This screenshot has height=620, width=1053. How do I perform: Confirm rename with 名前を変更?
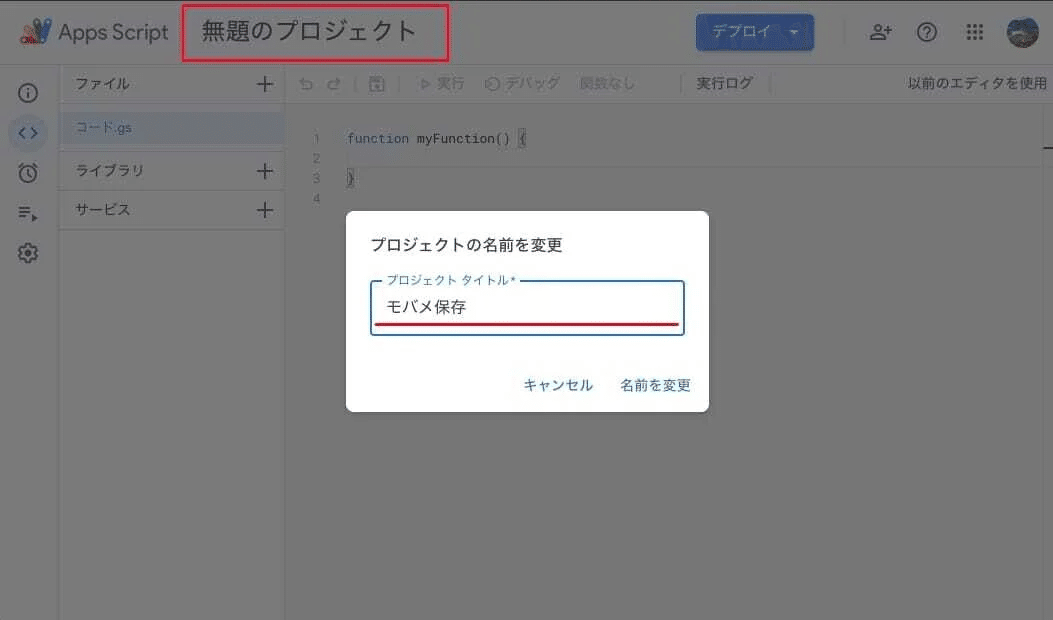click(654, 385)
